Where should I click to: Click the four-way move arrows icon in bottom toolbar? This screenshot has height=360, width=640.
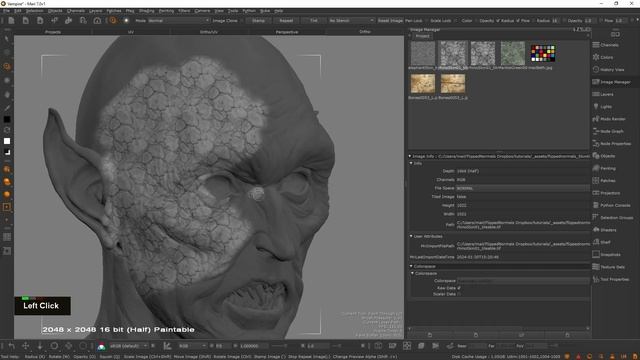pos(25,346)
